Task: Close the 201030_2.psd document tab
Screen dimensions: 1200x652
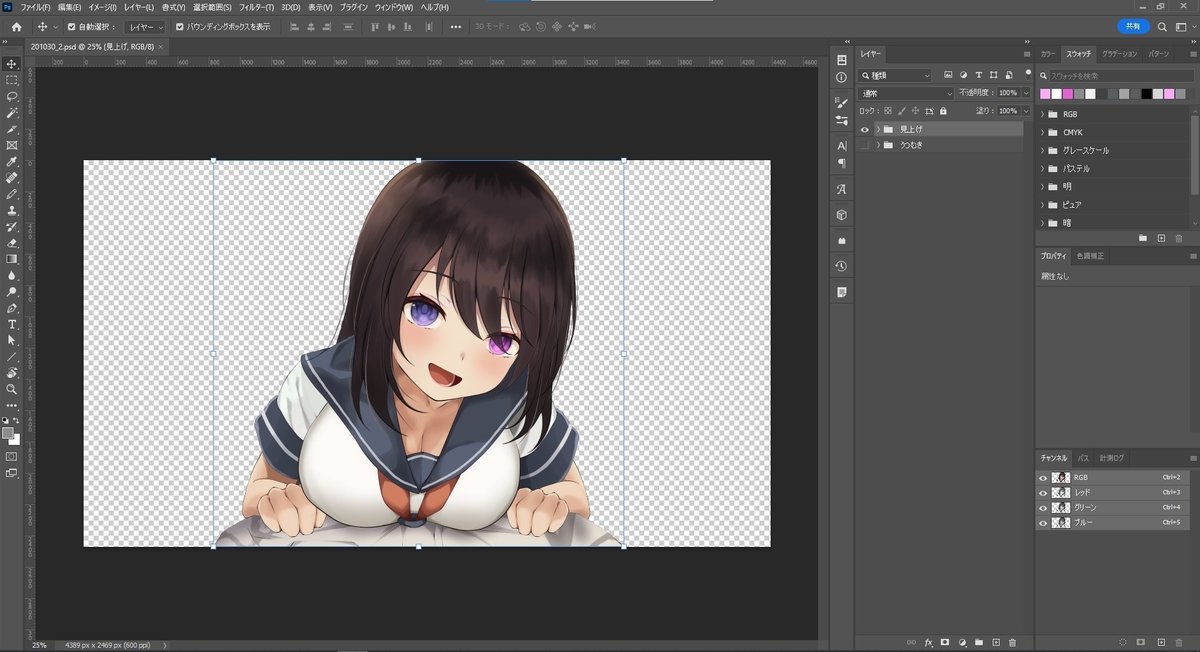Action: (x=160, y=46)
